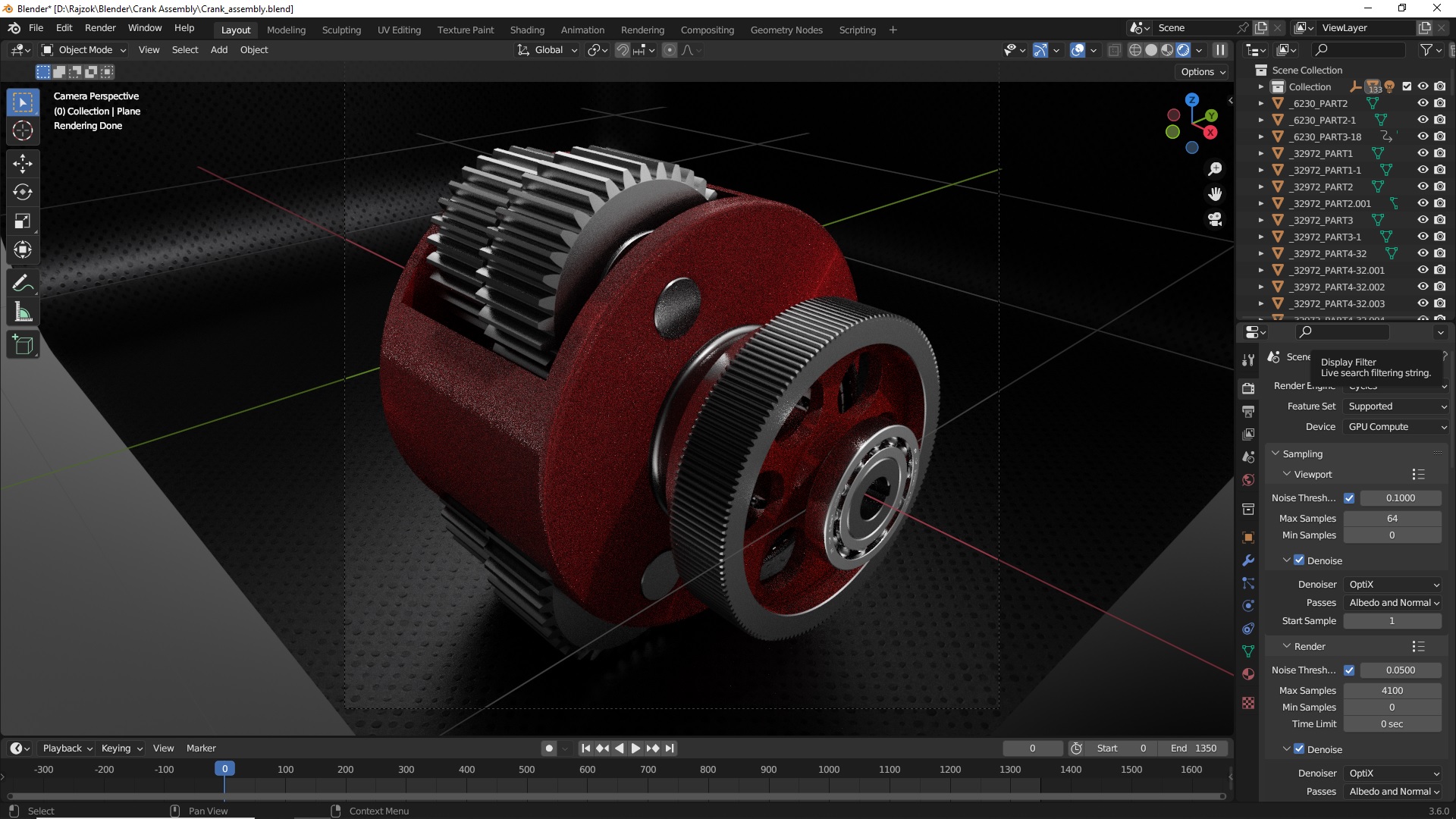Drag the Noise Threshold render slider
This screenshot has width=1456, height=819.
coord(1398,669)
